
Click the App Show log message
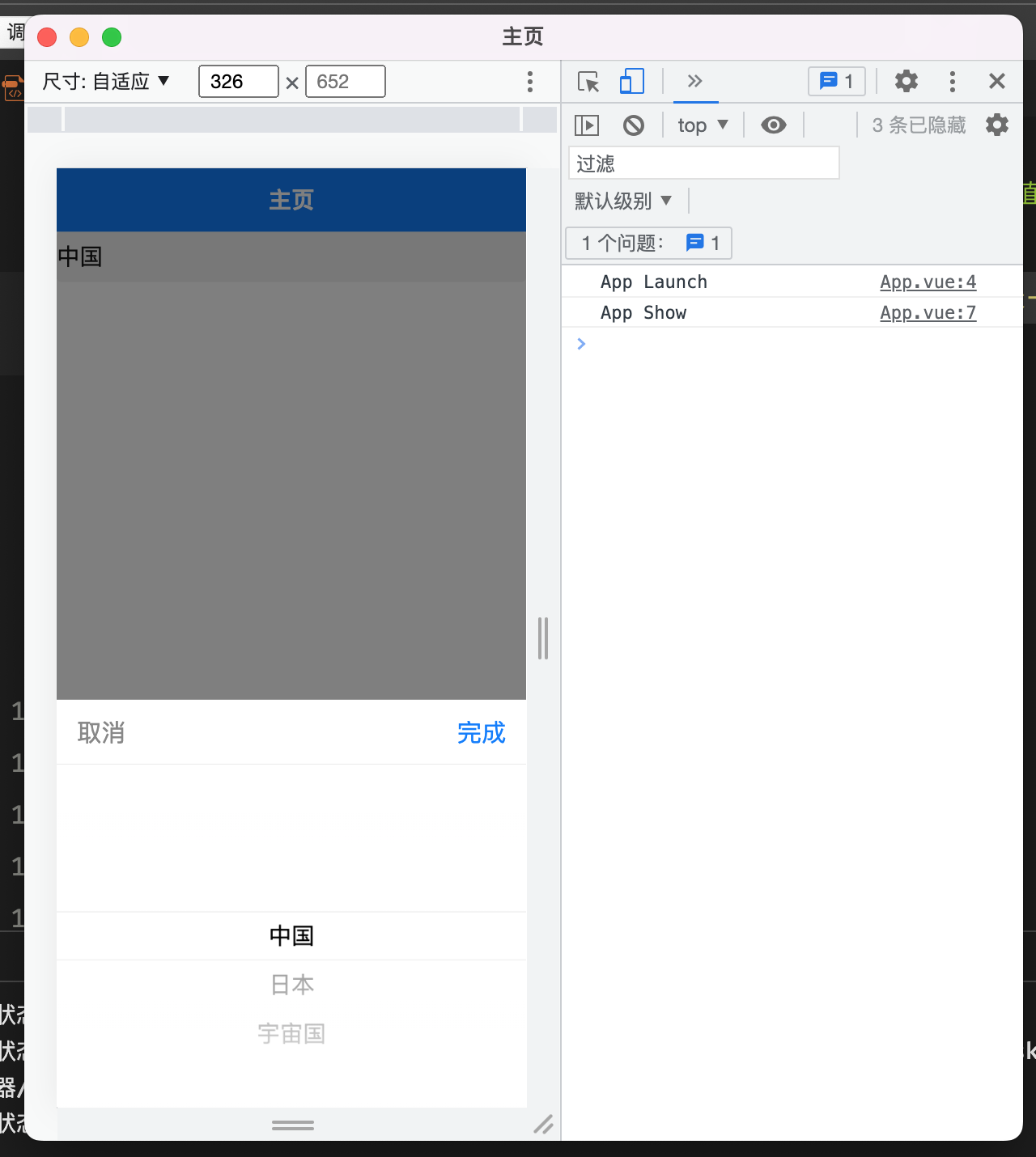(x=643, y=312)
